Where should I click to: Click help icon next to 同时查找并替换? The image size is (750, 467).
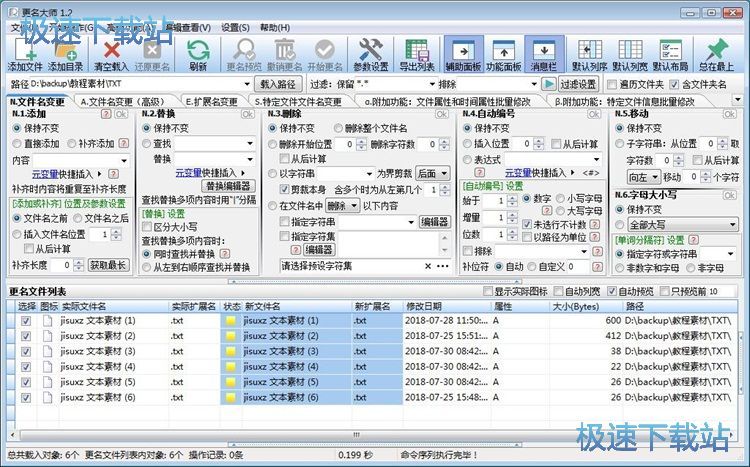pos(225,254)
